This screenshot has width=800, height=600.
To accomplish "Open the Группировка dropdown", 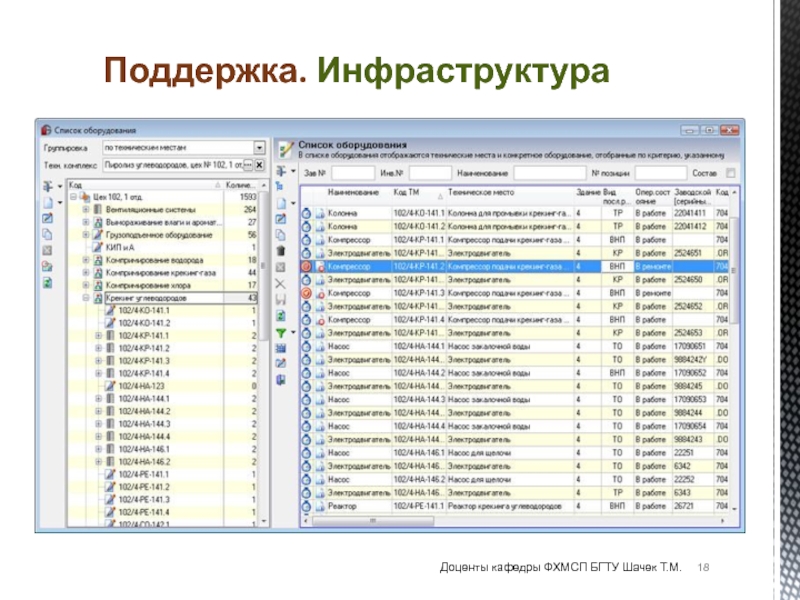I will [259, 147].
